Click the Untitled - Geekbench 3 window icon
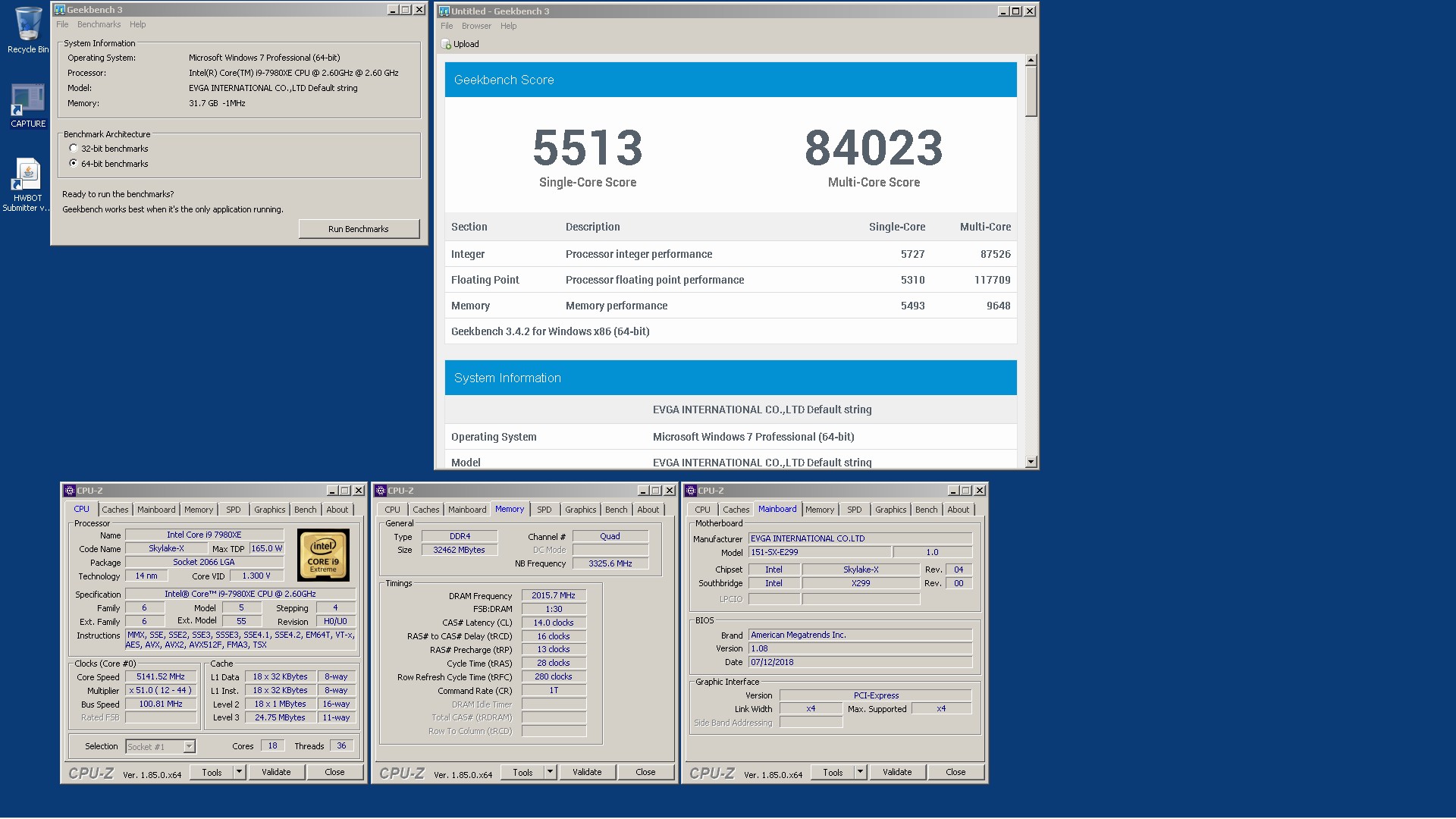 pos(444,11)
